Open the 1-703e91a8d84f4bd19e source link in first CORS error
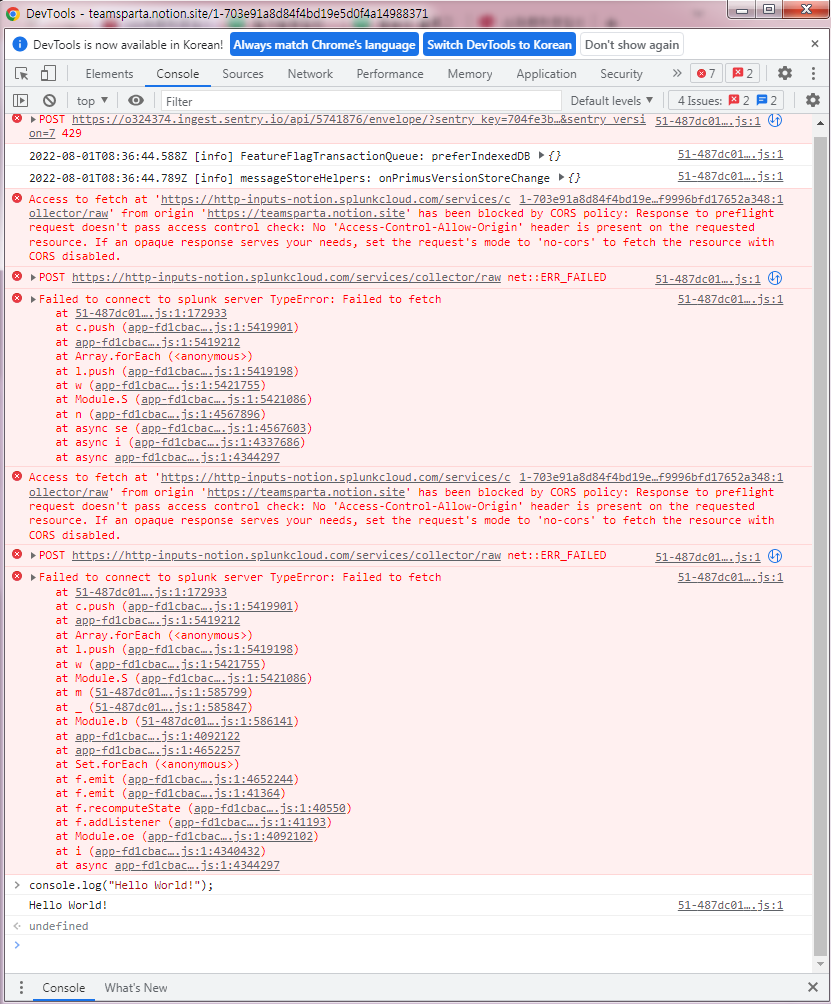Viewport: 831px width, 1004px height. click(651, 199)
